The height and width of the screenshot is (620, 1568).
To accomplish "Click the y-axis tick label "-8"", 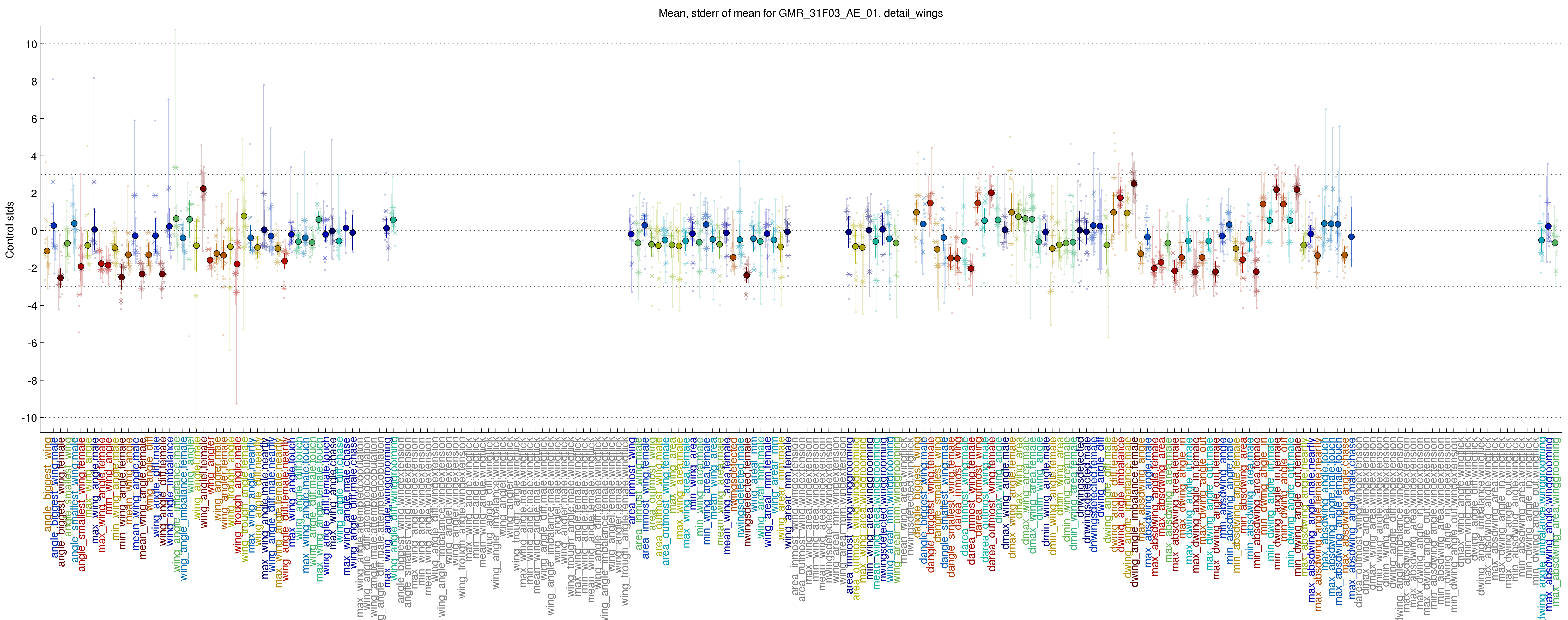I will pos(32,380).
